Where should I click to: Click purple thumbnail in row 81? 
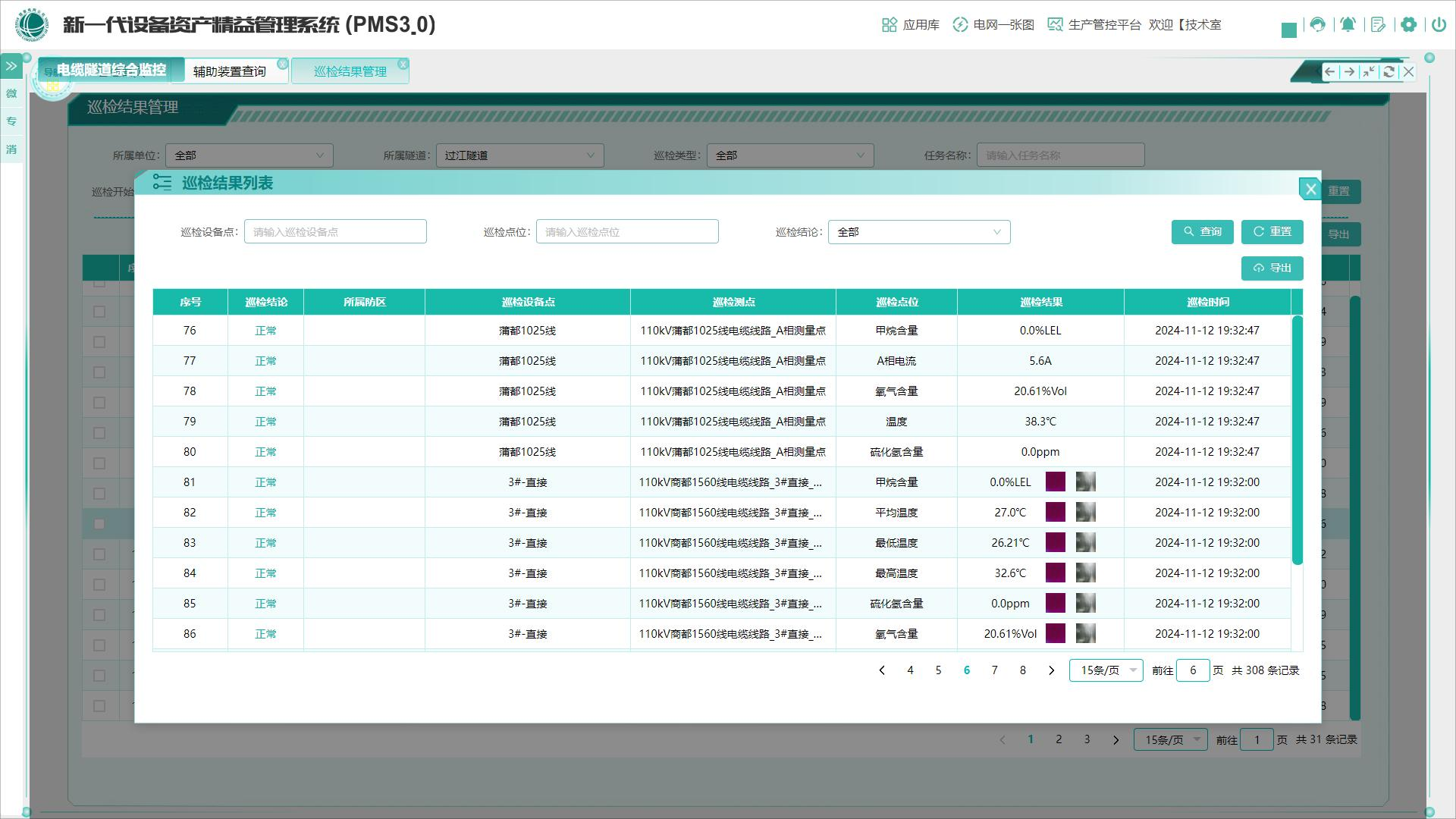click(x=1055, y=482)
